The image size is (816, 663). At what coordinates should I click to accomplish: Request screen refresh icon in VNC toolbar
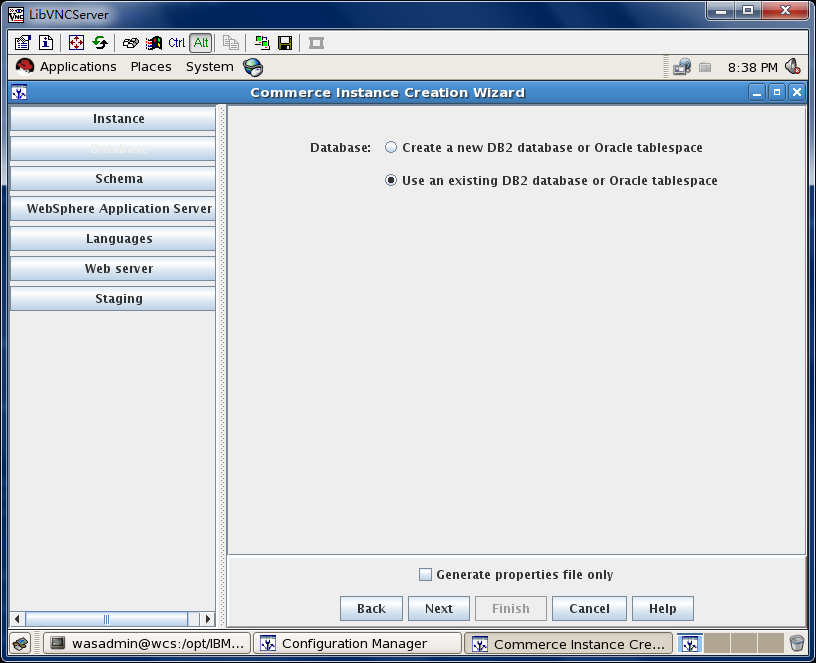[100, 43]
